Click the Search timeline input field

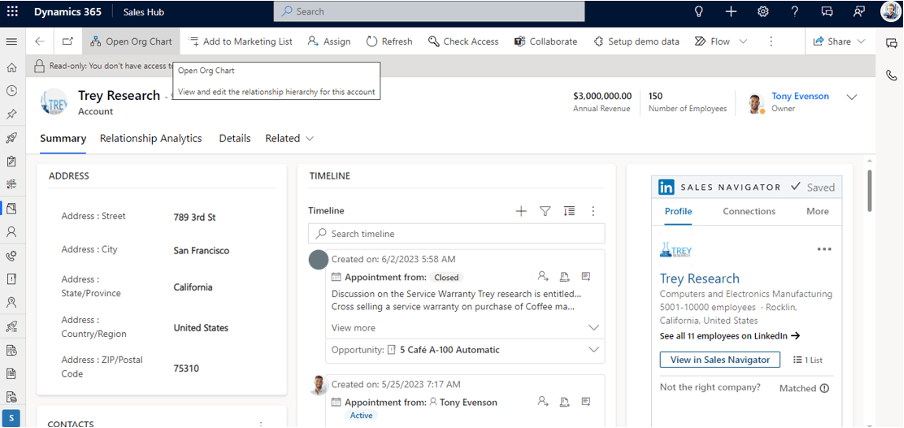click(457, 233)
